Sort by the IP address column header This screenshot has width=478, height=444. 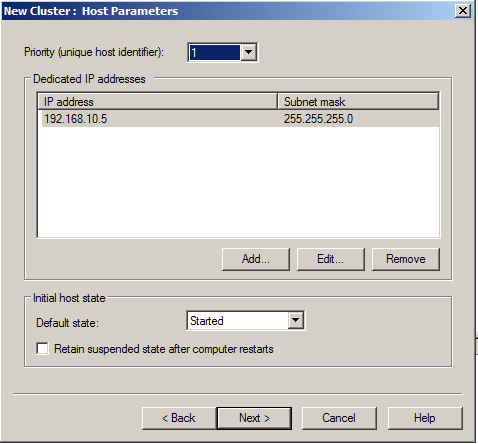tap(157, 101)
